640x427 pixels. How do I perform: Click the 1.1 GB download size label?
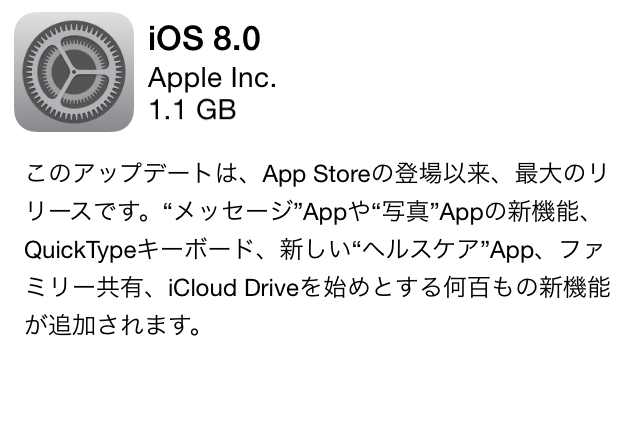(192, 109)
